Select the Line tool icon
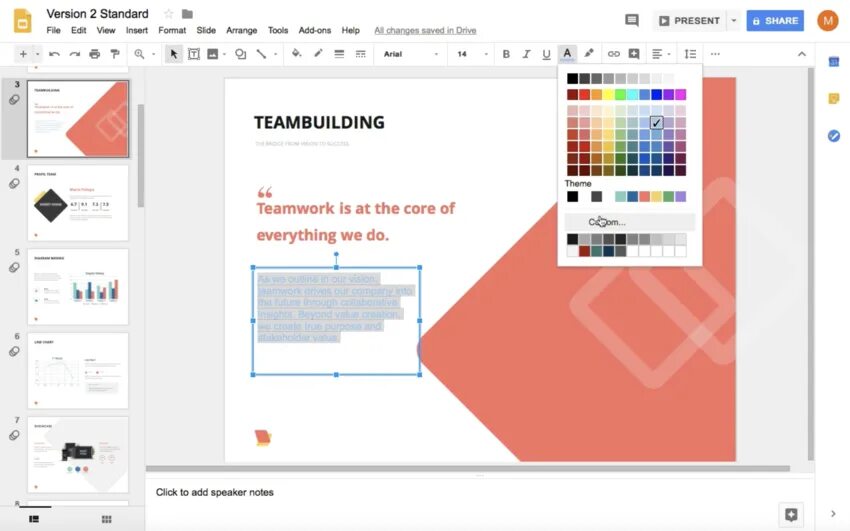This screenshot has height=531, width=850. click(x=261, y=54)
